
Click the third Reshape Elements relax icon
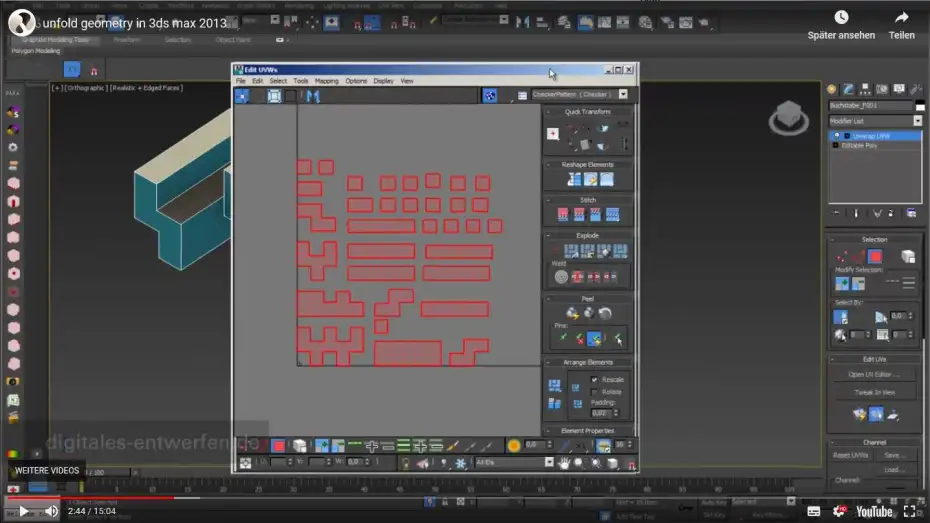tap(607, 179)
